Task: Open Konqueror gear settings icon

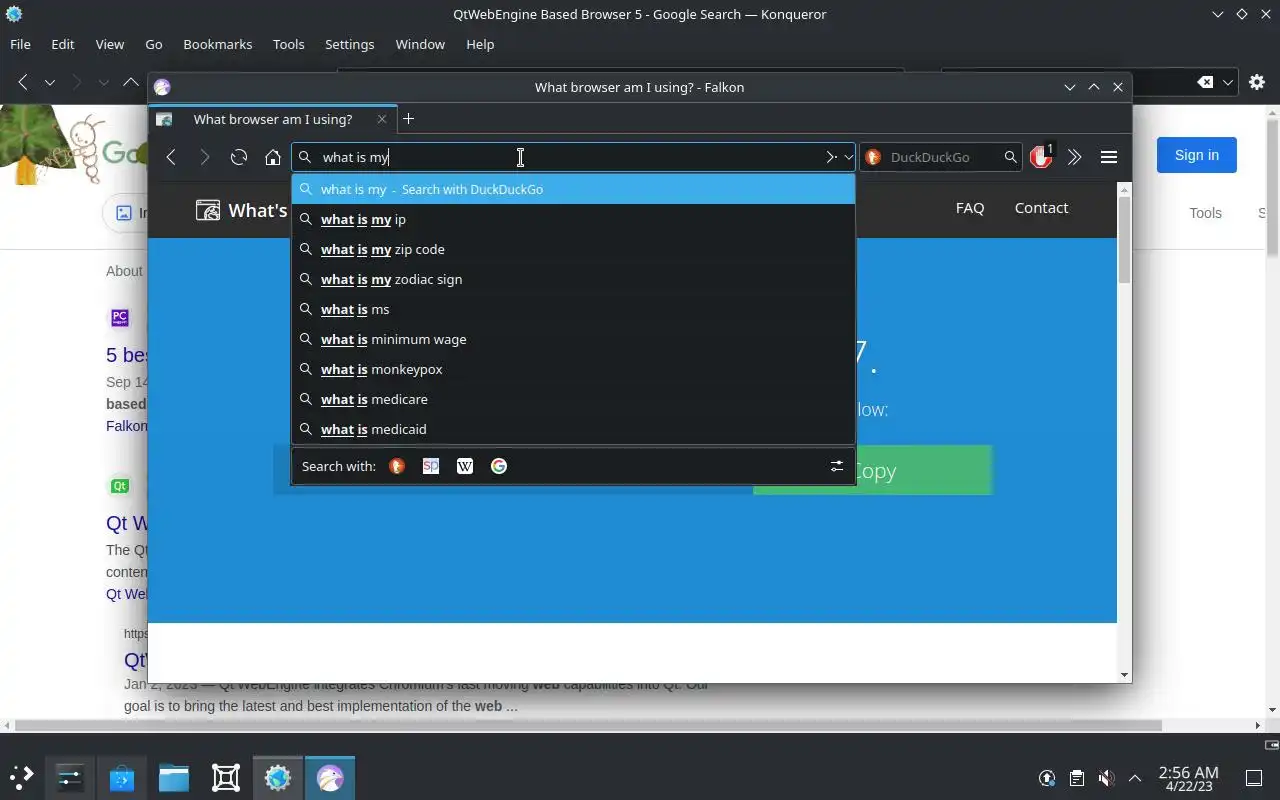Action: [x=1257, y=82]
